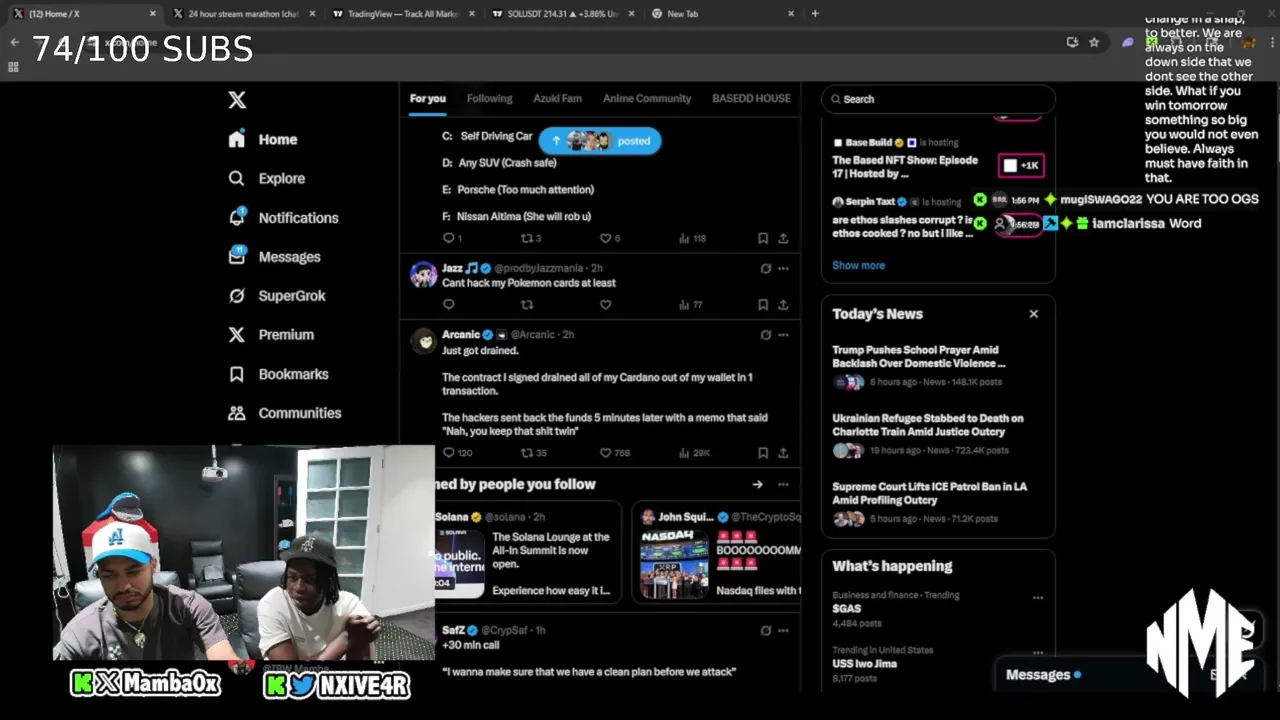Bookmark Jazz's Pokemon cards post
Screen dimensions: 1280x720
(763, 304)
